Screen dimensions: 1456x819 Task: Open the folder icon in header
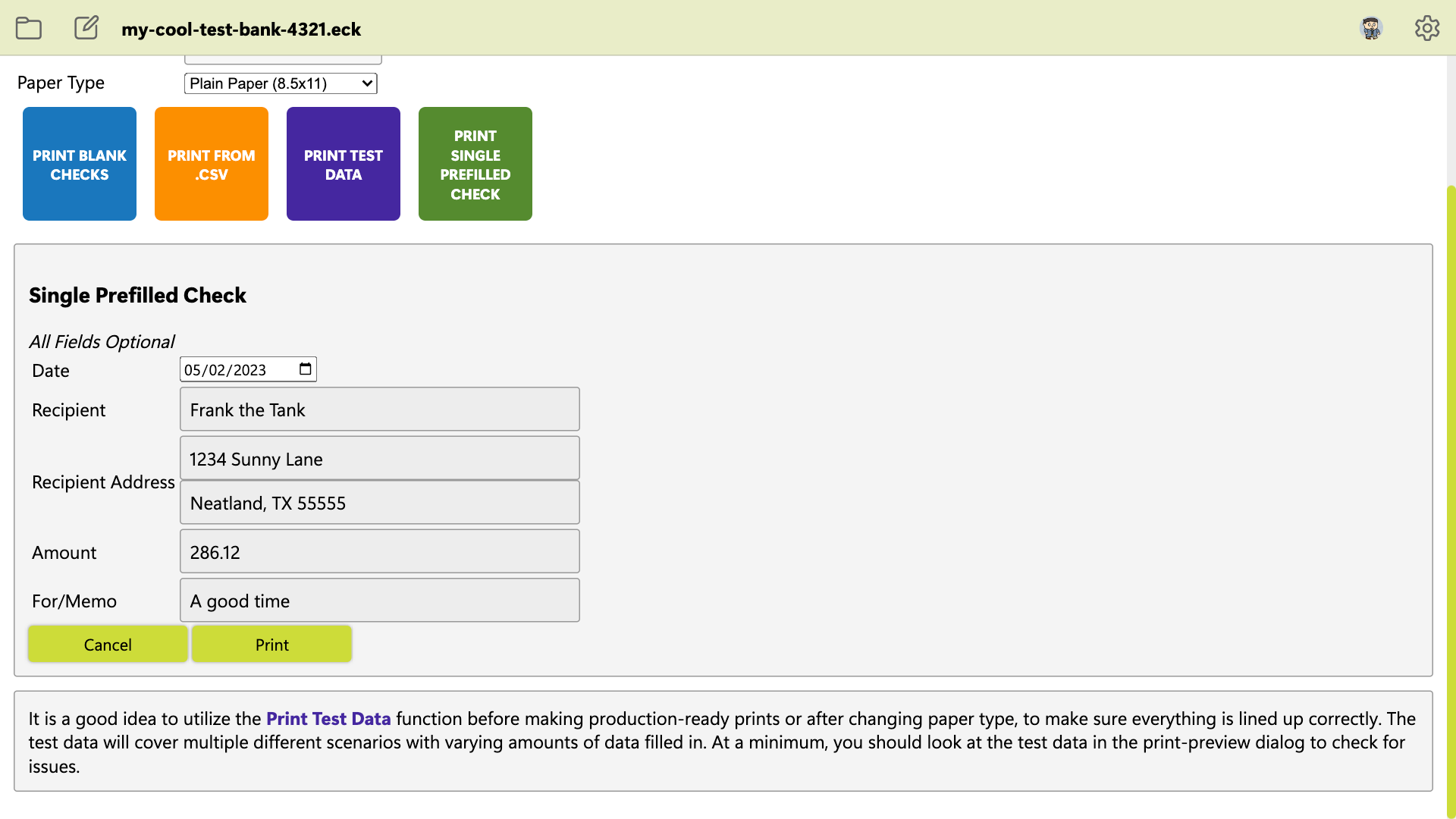click(29, 28)
